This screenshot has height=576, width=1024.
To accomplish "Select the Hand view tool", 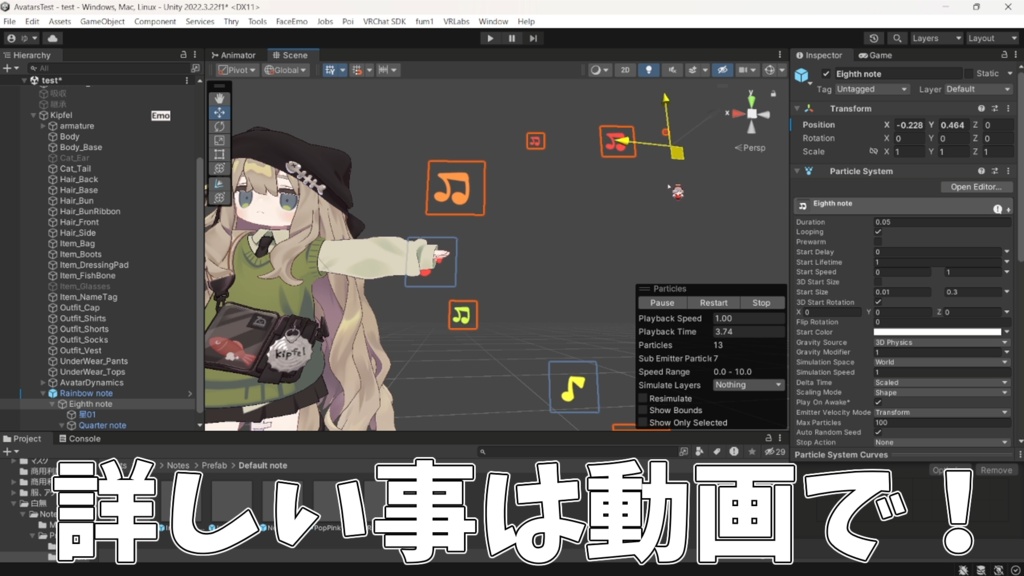I will 219,98.
